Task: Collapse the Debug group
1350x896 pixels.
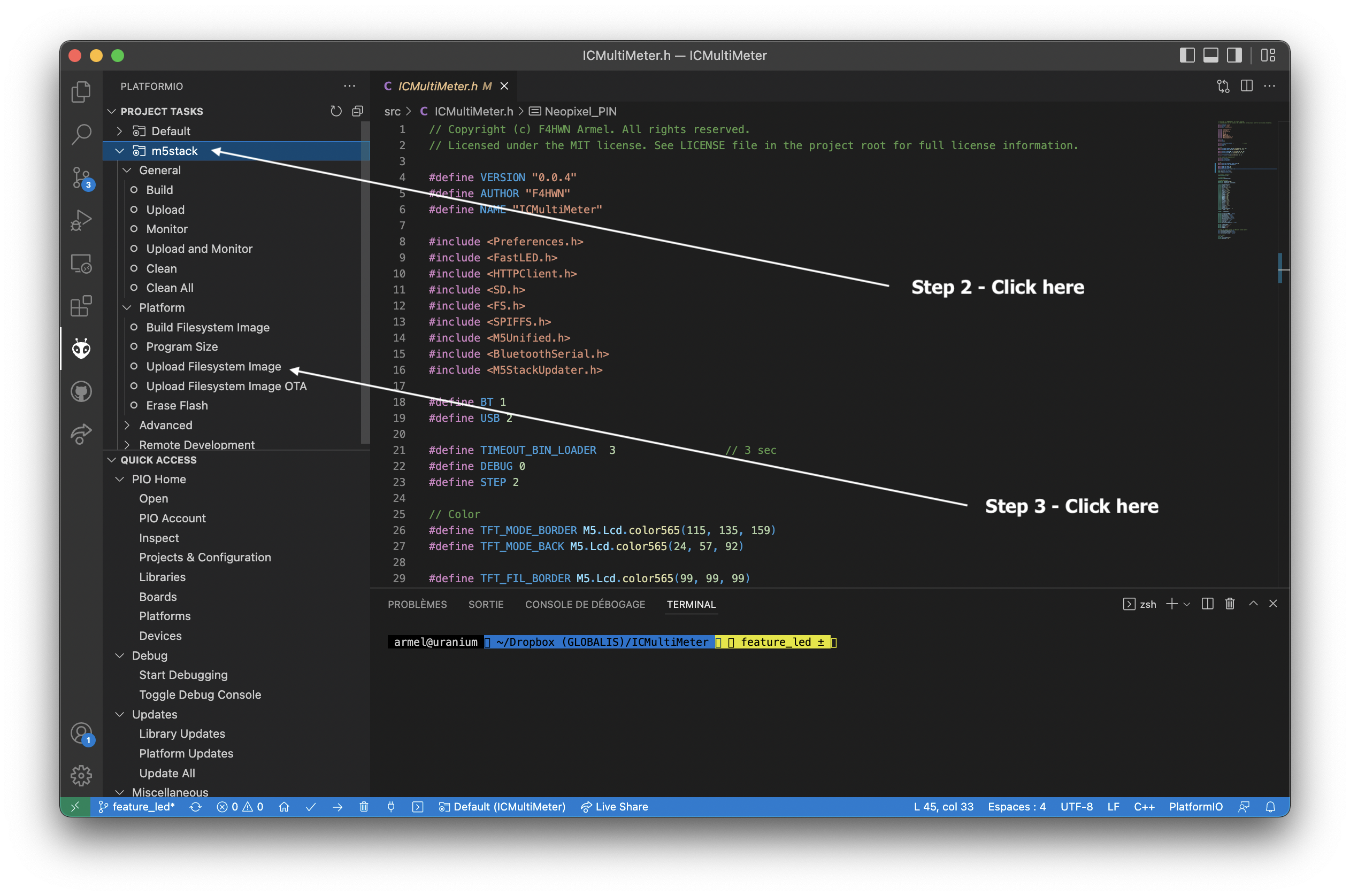Action: (x=119, y=656)
